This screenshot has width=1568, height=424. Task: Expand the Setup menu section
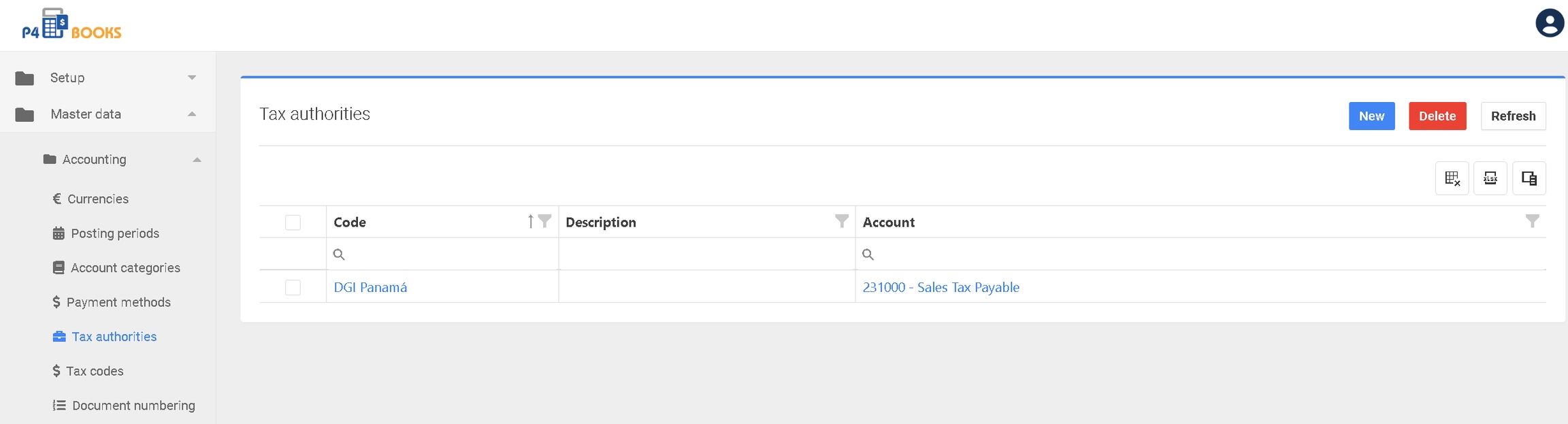108,78
